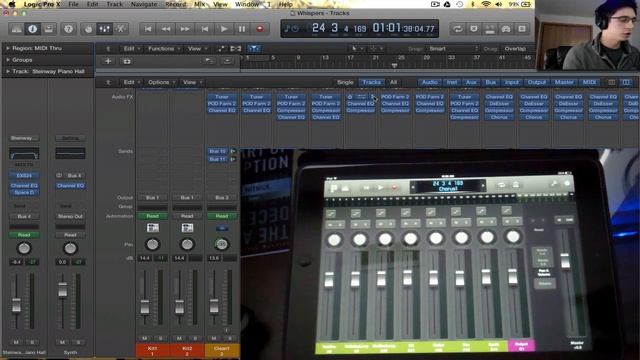
Task: Toggle the Mixer button in control bar
Action: click(104, 29)
